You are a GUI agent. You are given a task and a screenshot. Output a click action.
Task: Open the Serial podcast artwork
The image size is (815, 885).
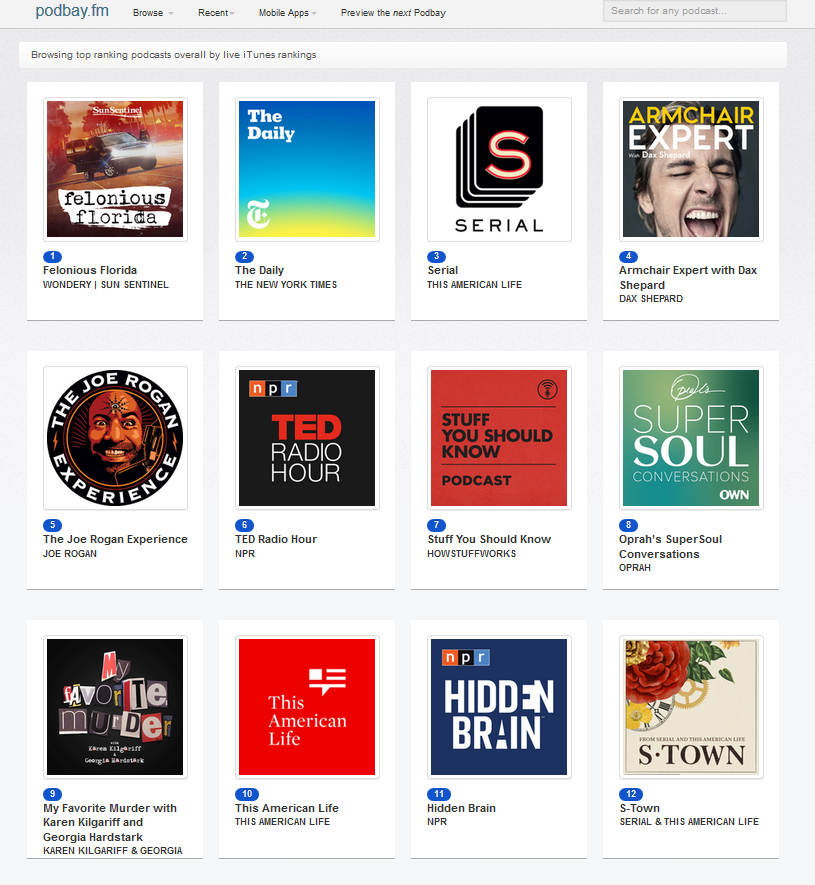click(x=499, y=169)
